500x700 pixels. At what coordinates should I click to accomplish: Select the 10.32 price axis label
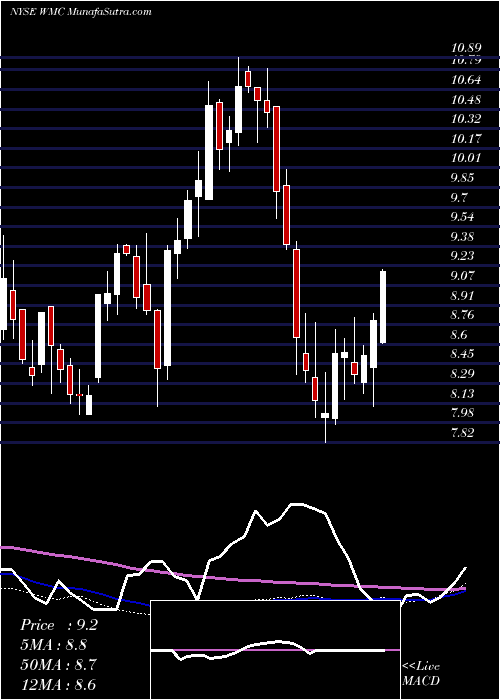[466, 119]
